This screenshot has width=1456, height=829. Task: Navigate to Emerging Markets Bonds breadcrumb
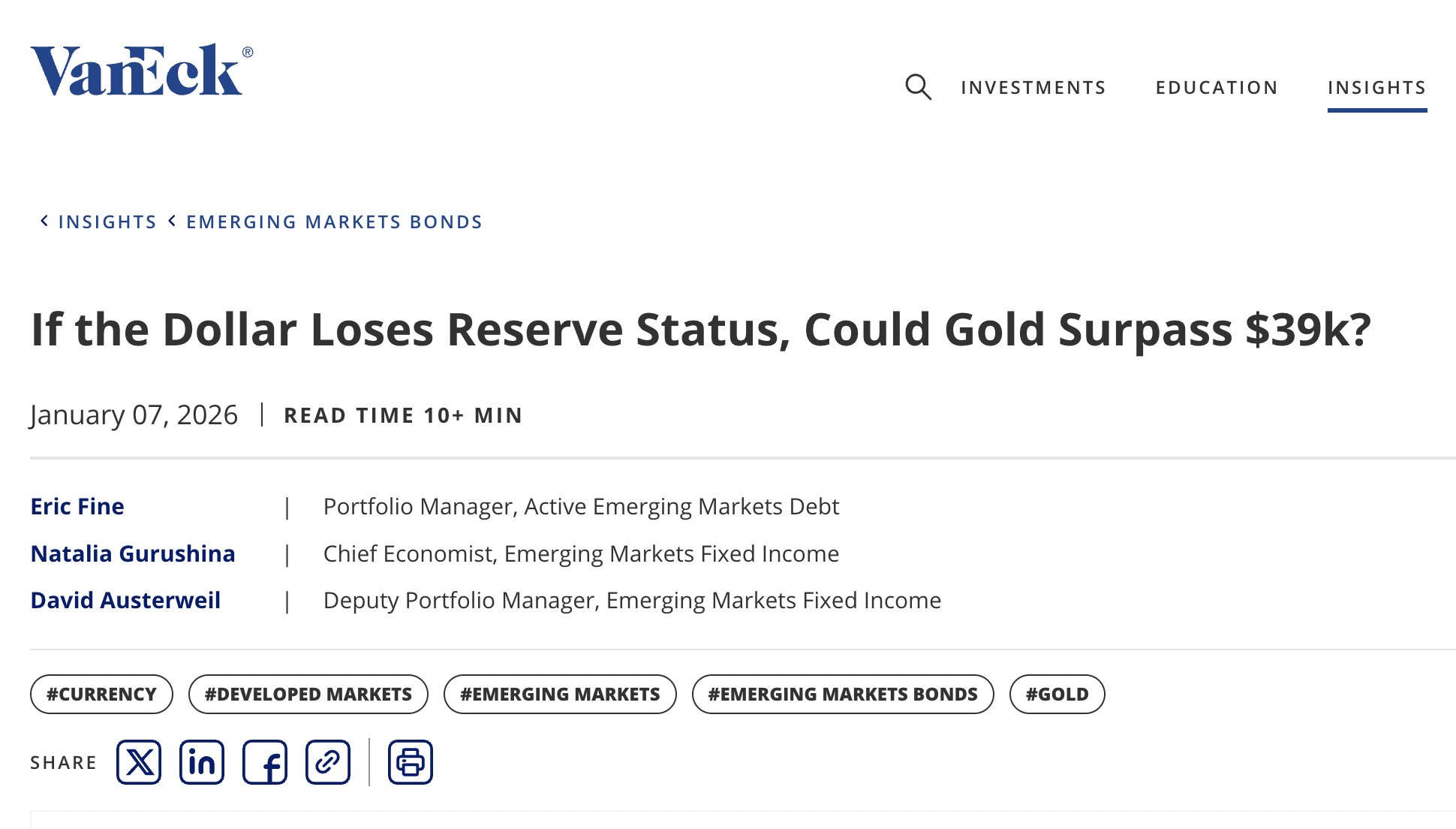coord(334,222)
